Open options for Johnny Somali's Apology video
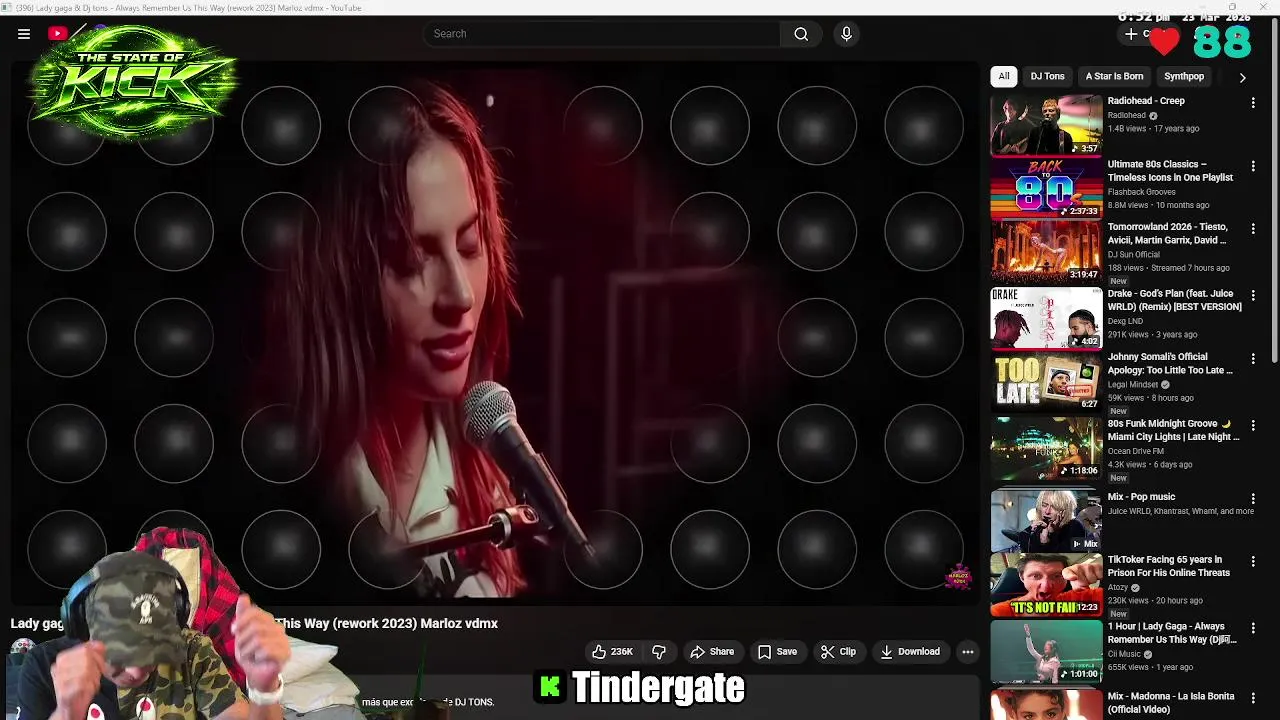 tap(1253, 360)
